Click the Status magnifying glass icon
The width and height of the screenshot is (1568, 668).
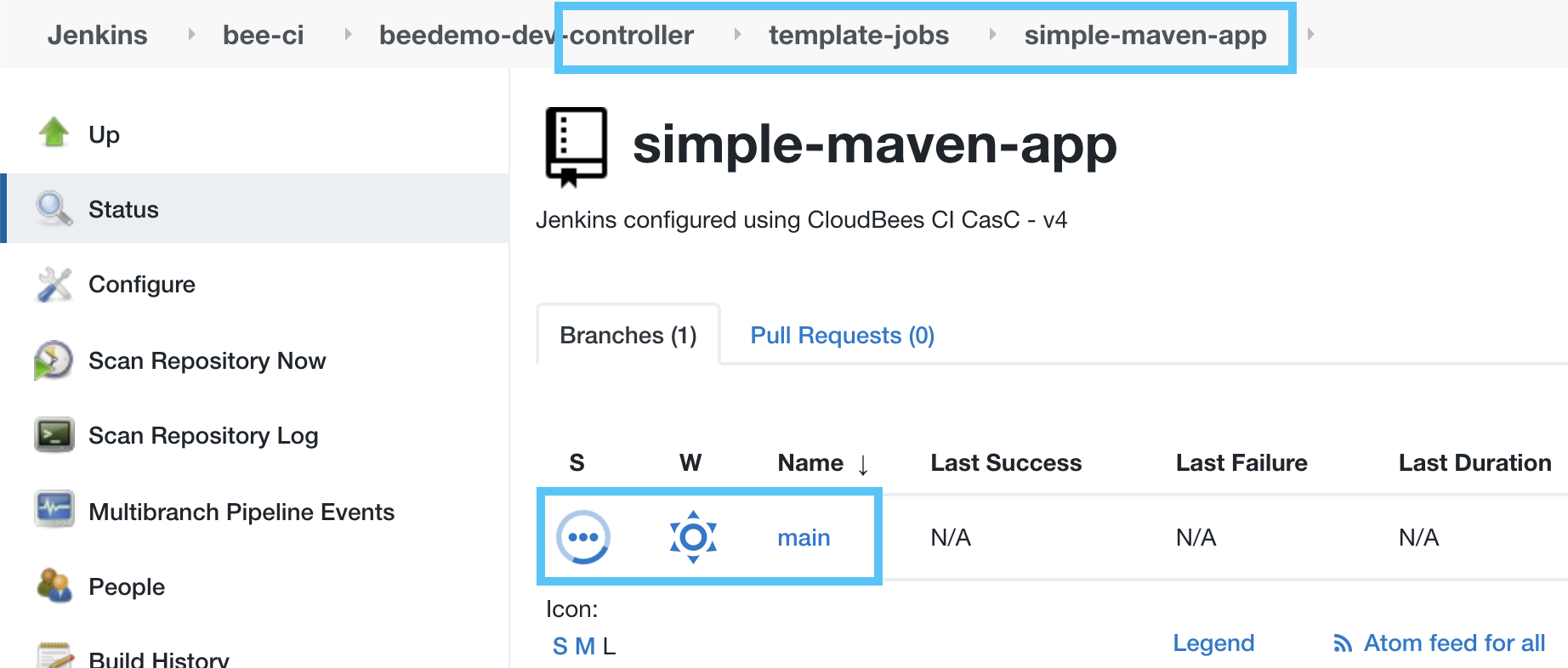click(x=54, y=208)
